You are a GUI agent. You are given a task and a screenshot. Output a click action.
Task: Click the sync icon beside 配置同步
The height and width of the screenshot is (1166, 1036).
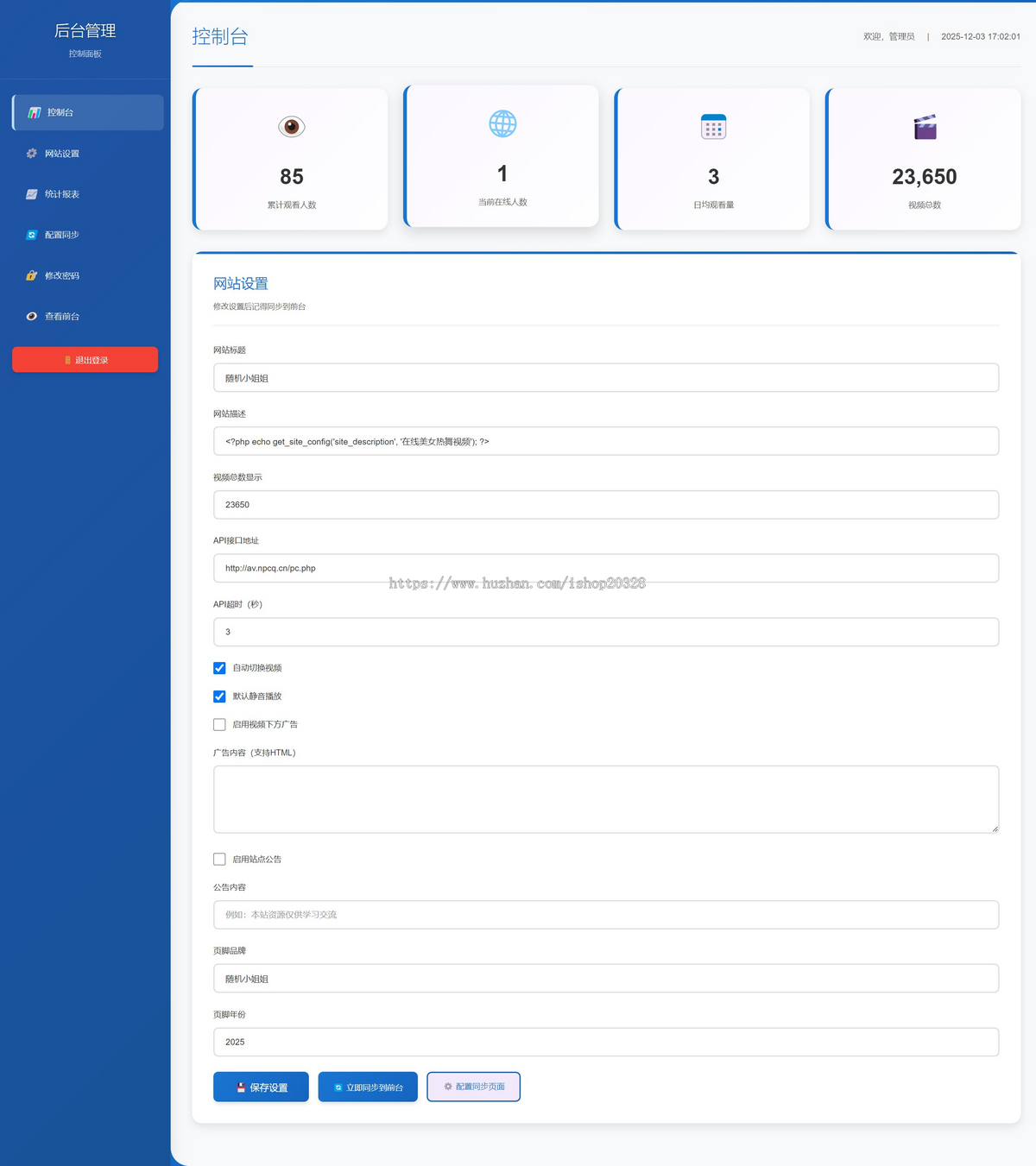tap(32, 235)
